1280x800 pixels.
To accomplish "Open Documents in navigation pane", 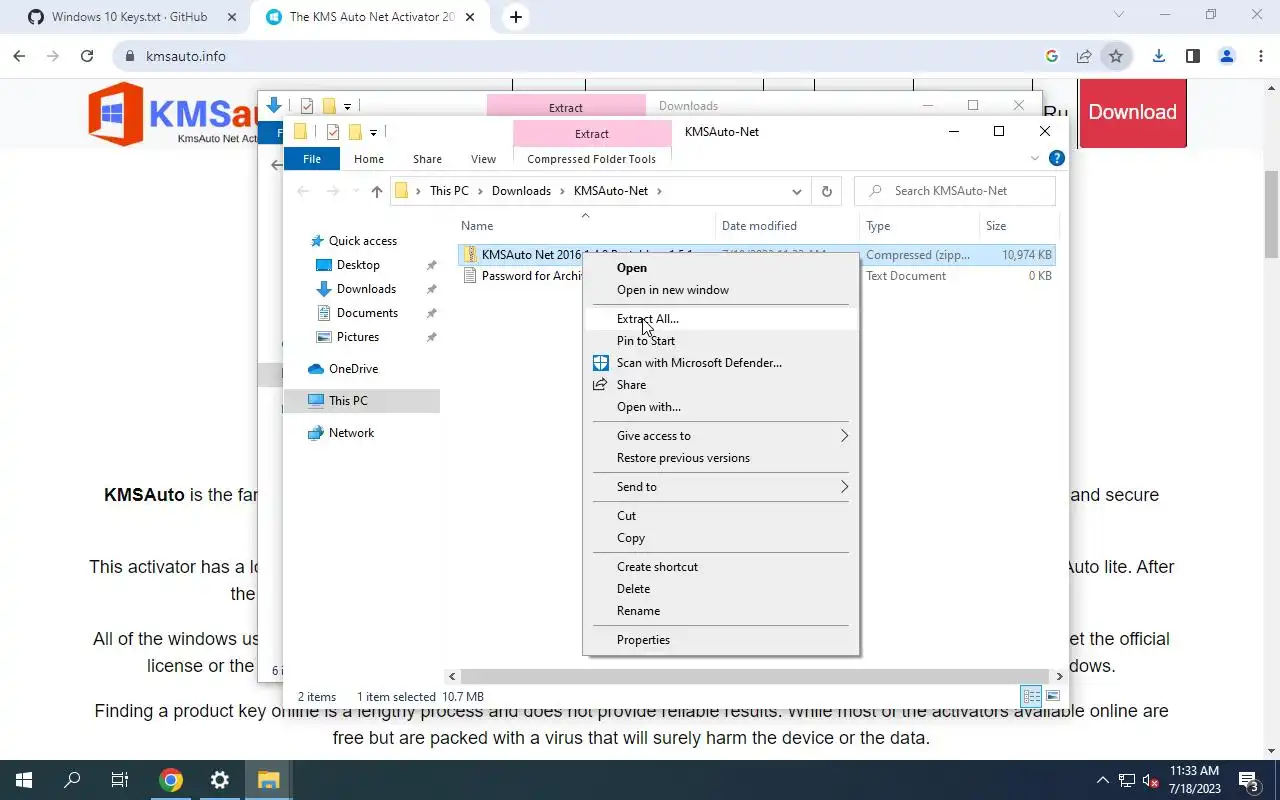I will (x=366, y=312).
